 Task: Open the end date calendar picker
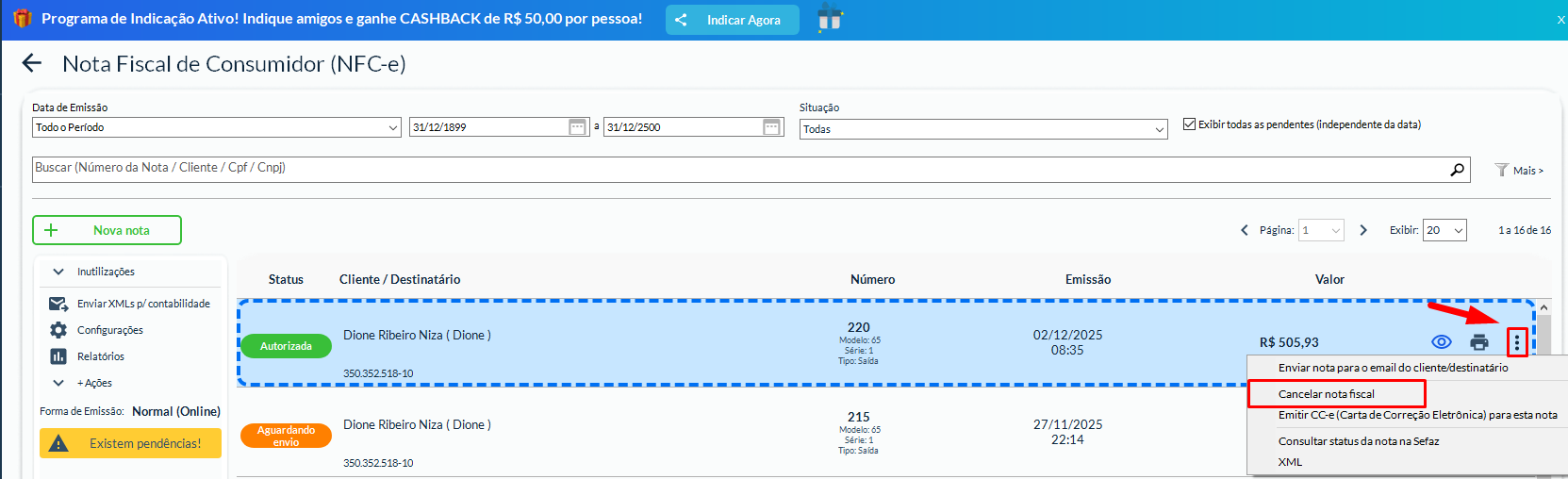tap(772, 127)
